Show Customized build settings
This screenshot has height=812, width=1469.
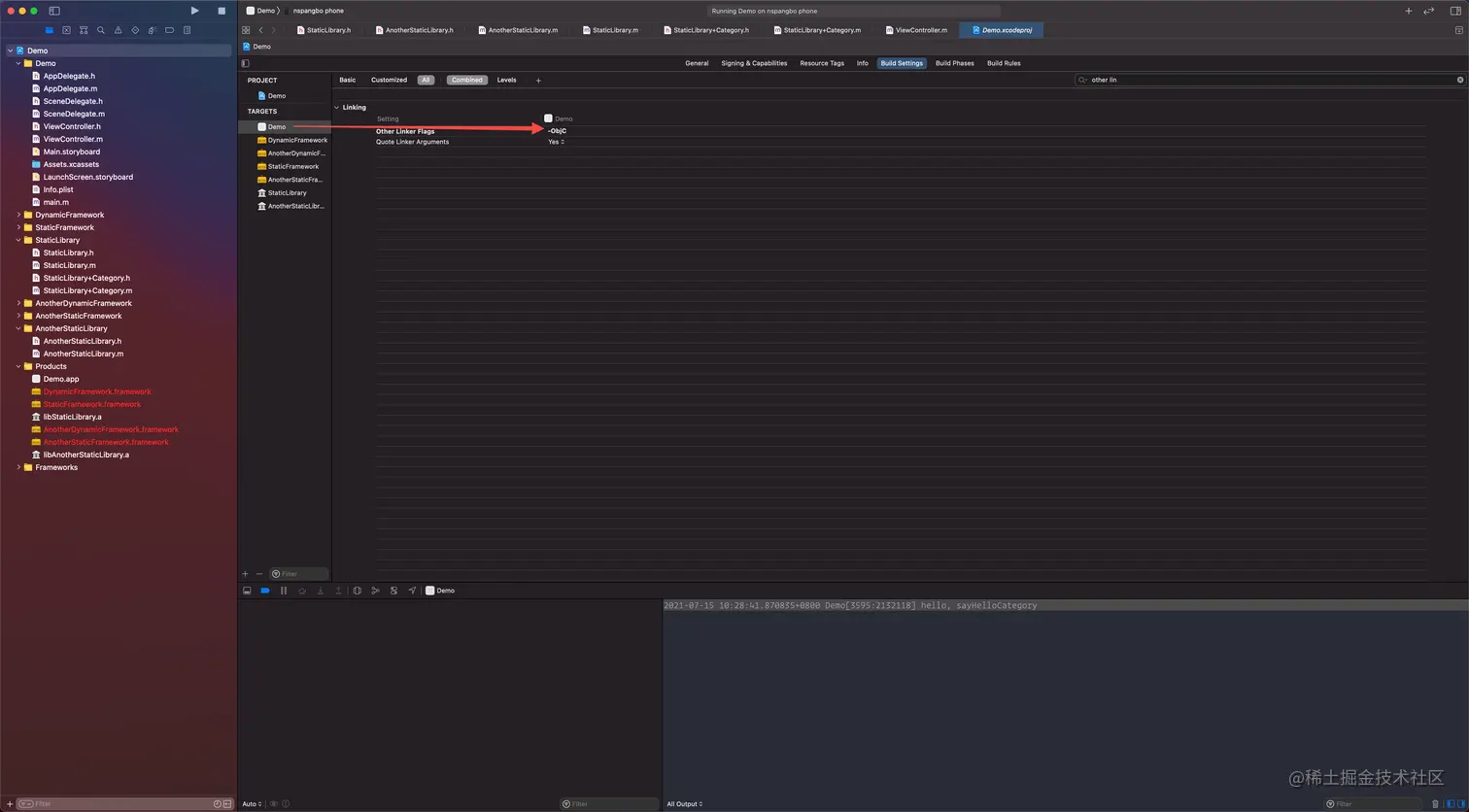[x=389, y=80]
